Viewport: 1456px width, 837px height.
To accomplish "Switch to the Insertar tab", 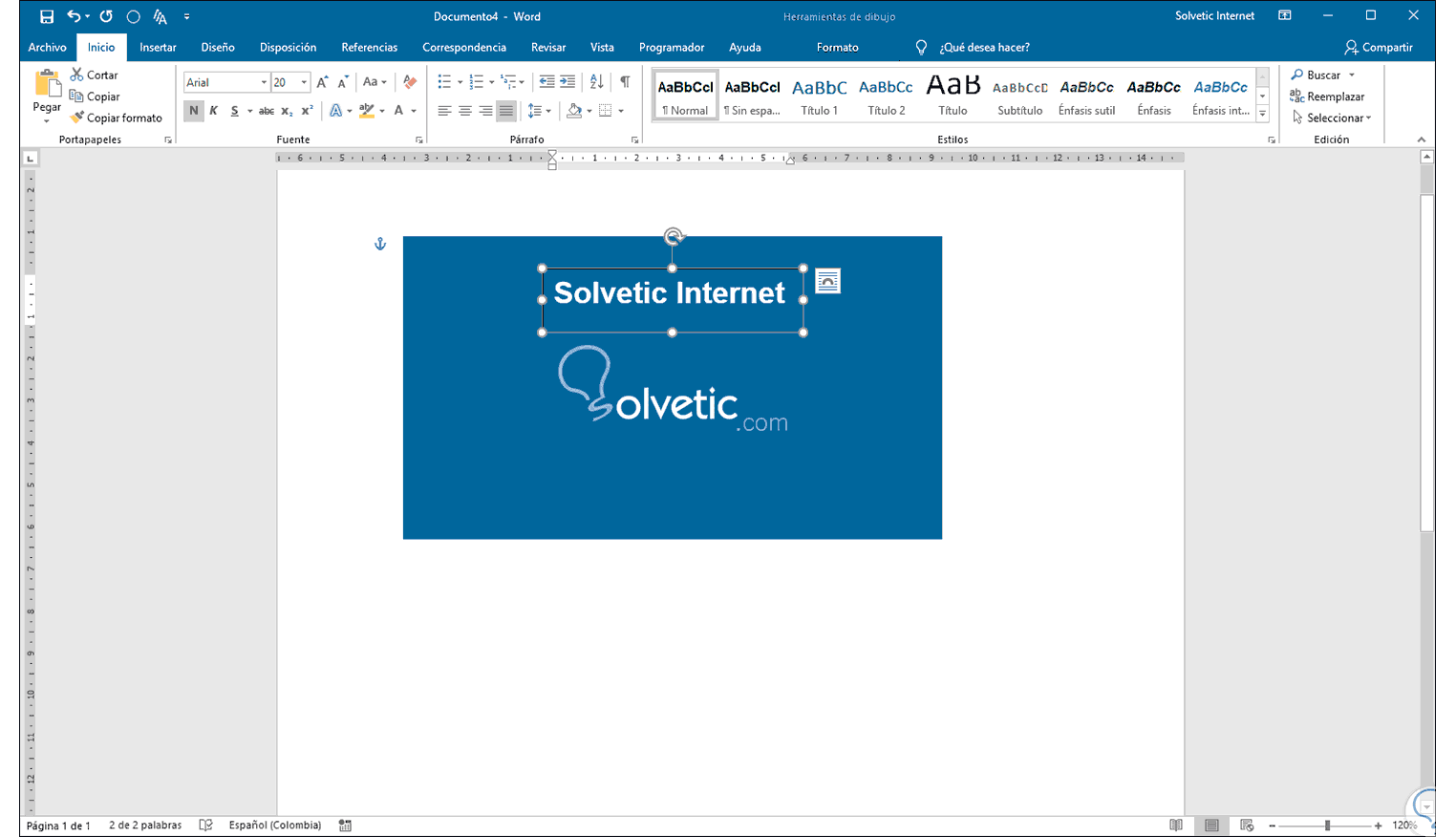I will point(158,47).
